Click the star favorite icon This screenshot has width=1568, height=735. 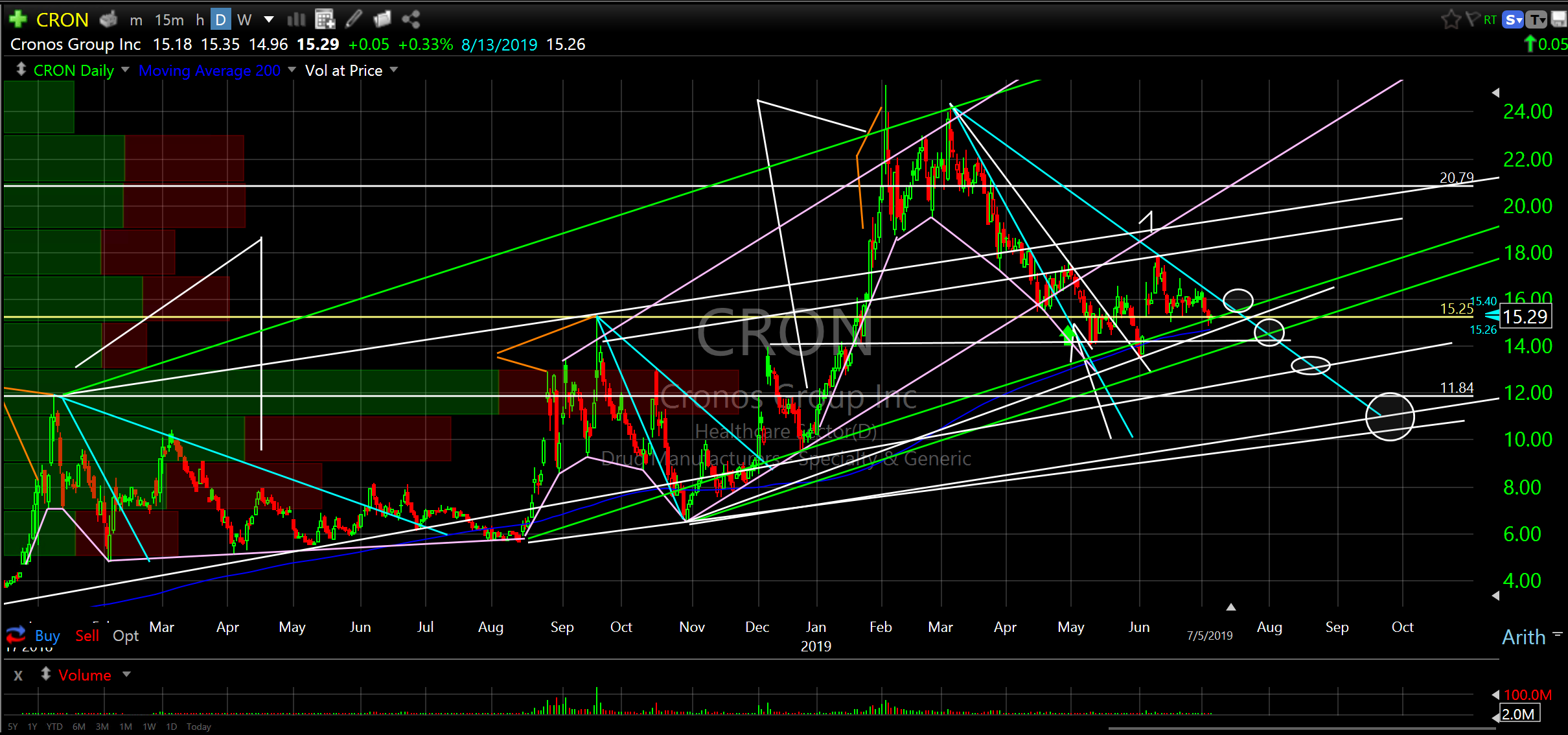(x=1450, y=19)
